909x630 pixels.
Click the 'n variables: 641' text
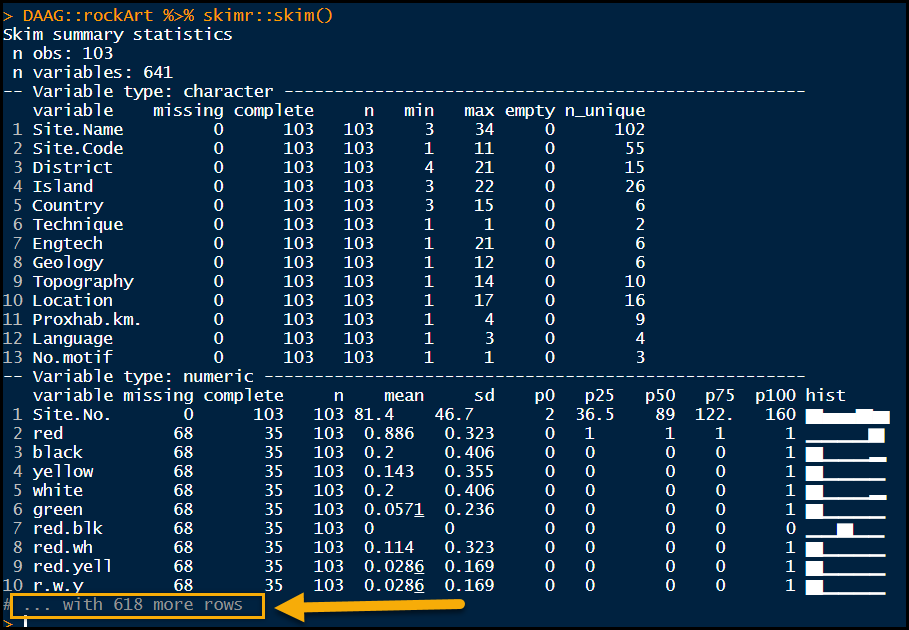pos(90,71)
